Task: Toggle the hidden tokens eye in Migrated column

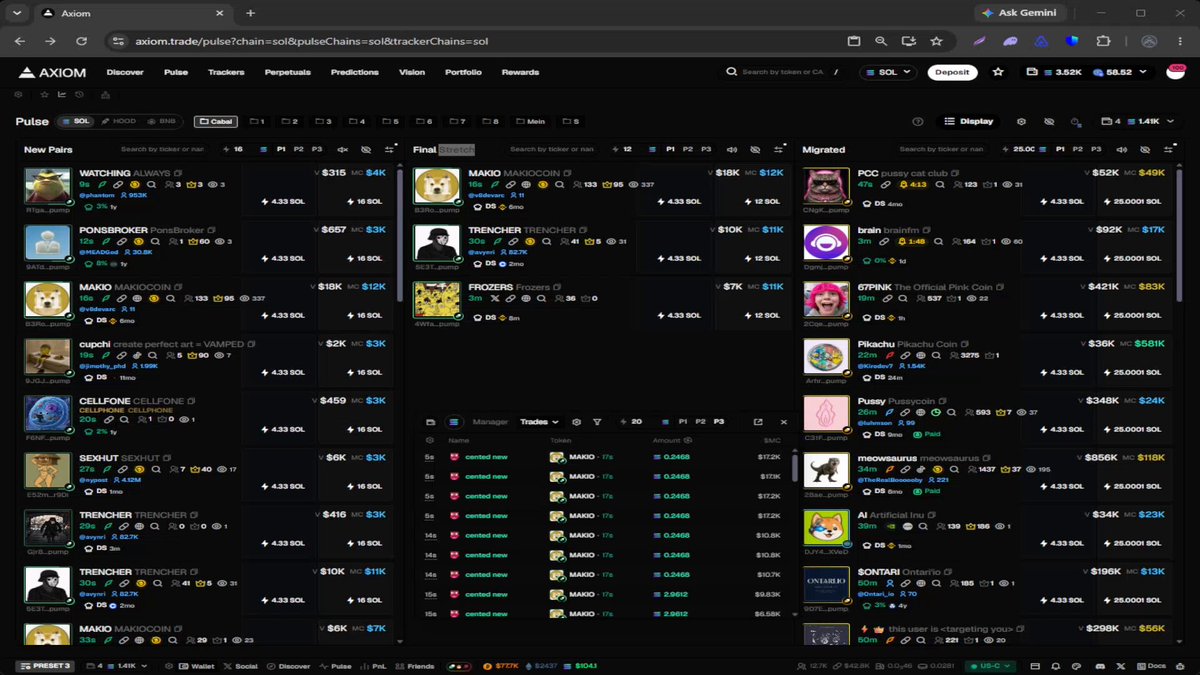Action: pos(1146,149)
